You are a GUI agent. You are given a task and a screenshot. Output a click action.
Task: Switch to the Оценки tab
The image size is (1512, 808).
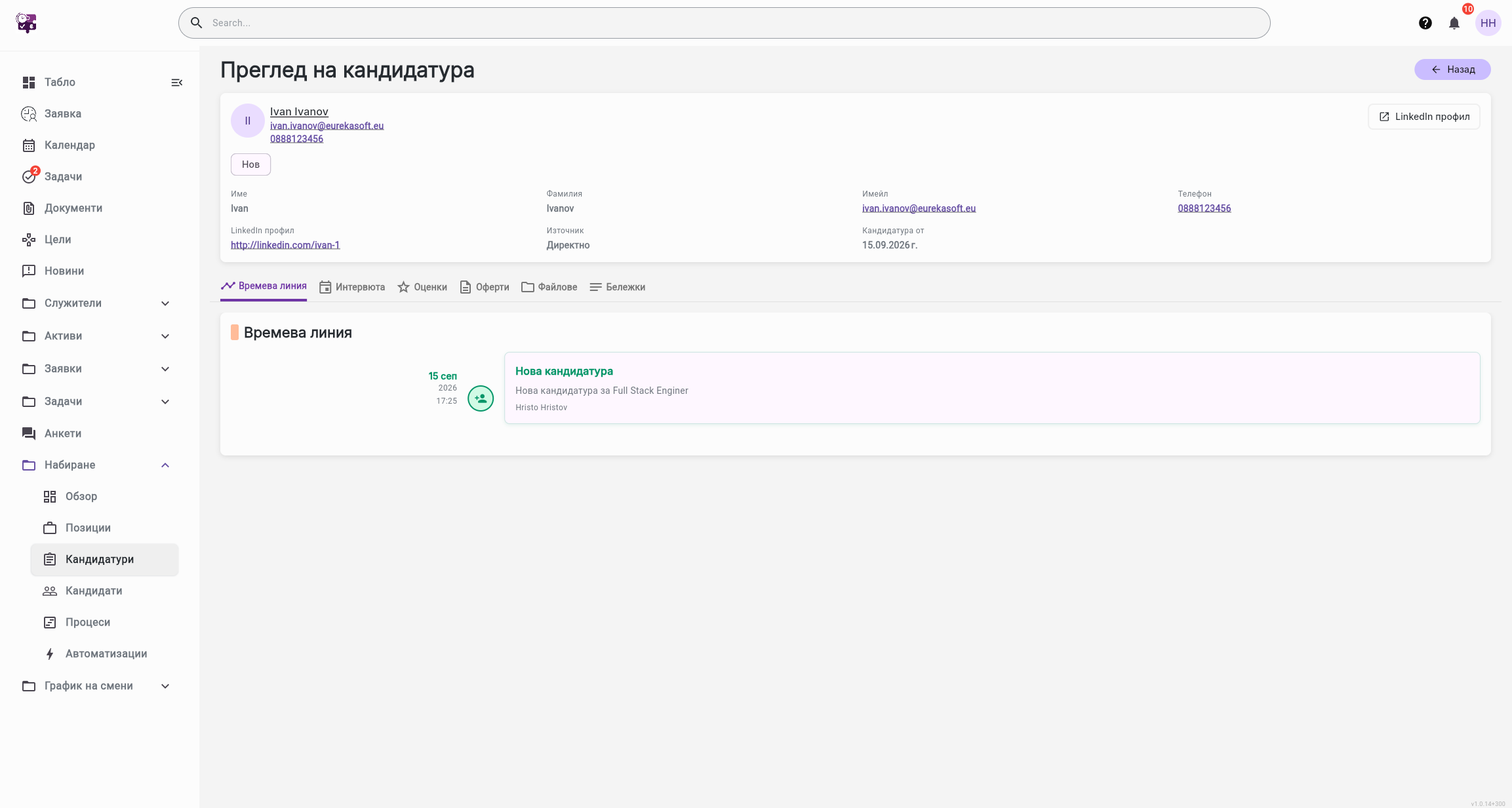[422, 287]
